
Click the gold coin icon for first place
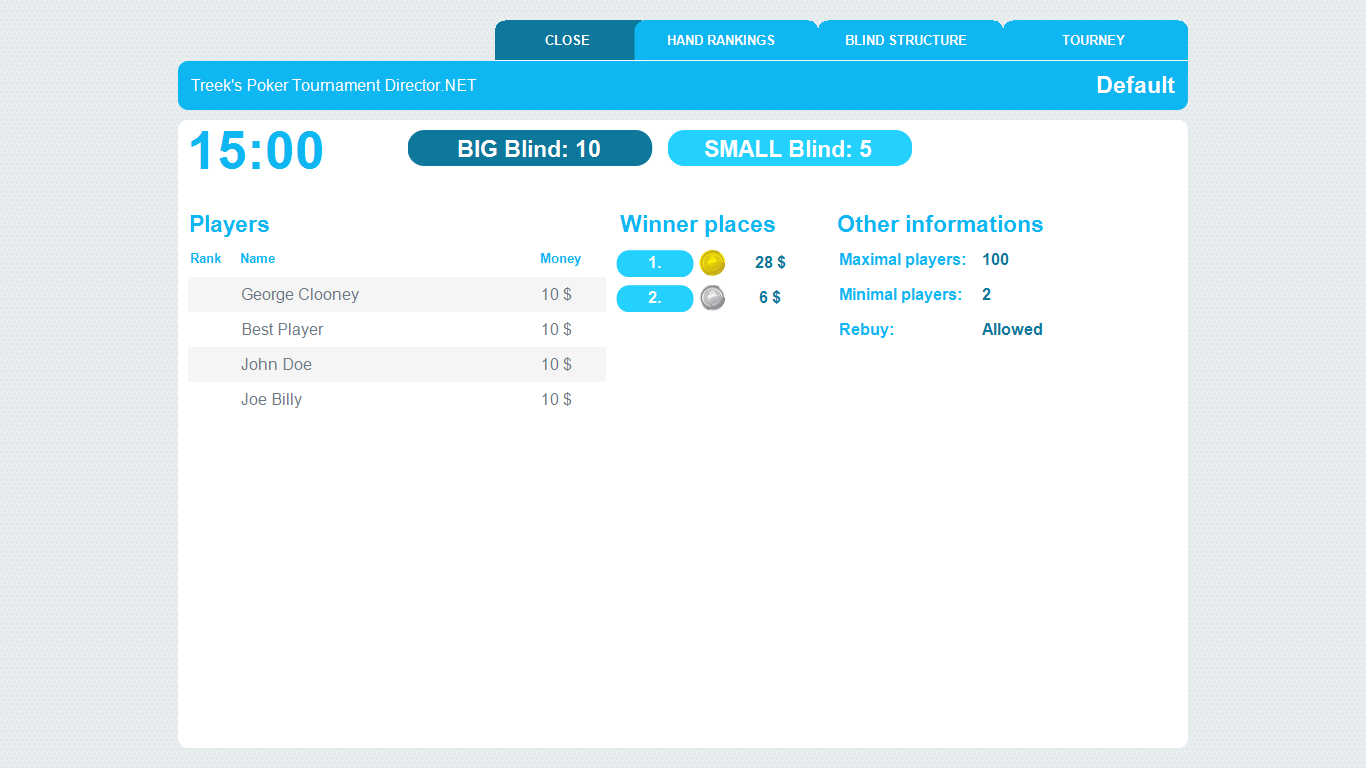(712, 263)
